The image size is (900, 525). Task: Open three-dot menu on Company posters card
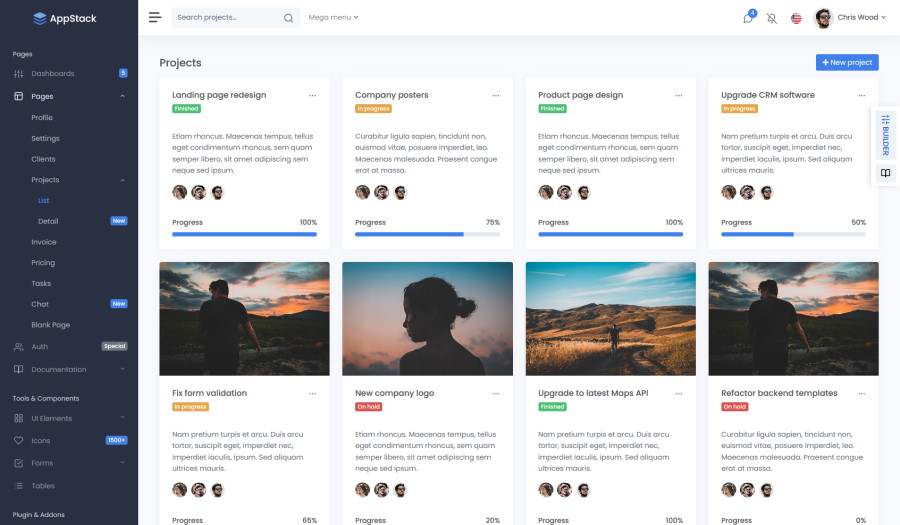(495, 95)
